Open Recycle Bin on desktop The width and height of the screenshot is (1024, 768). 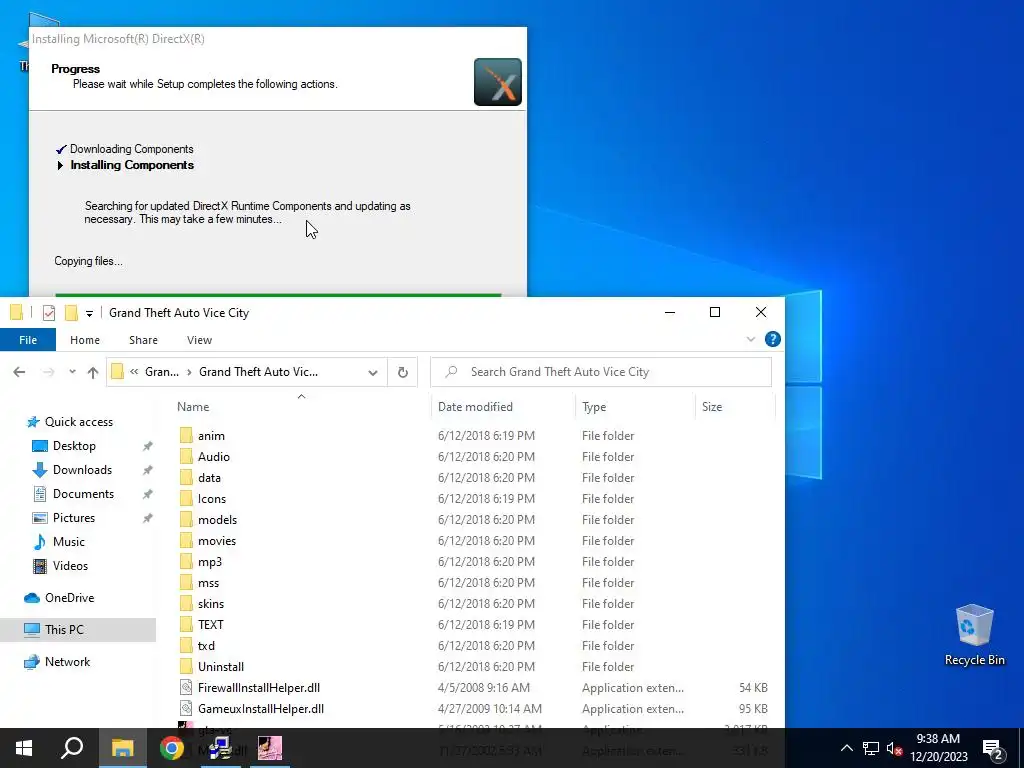coord(974,635)
